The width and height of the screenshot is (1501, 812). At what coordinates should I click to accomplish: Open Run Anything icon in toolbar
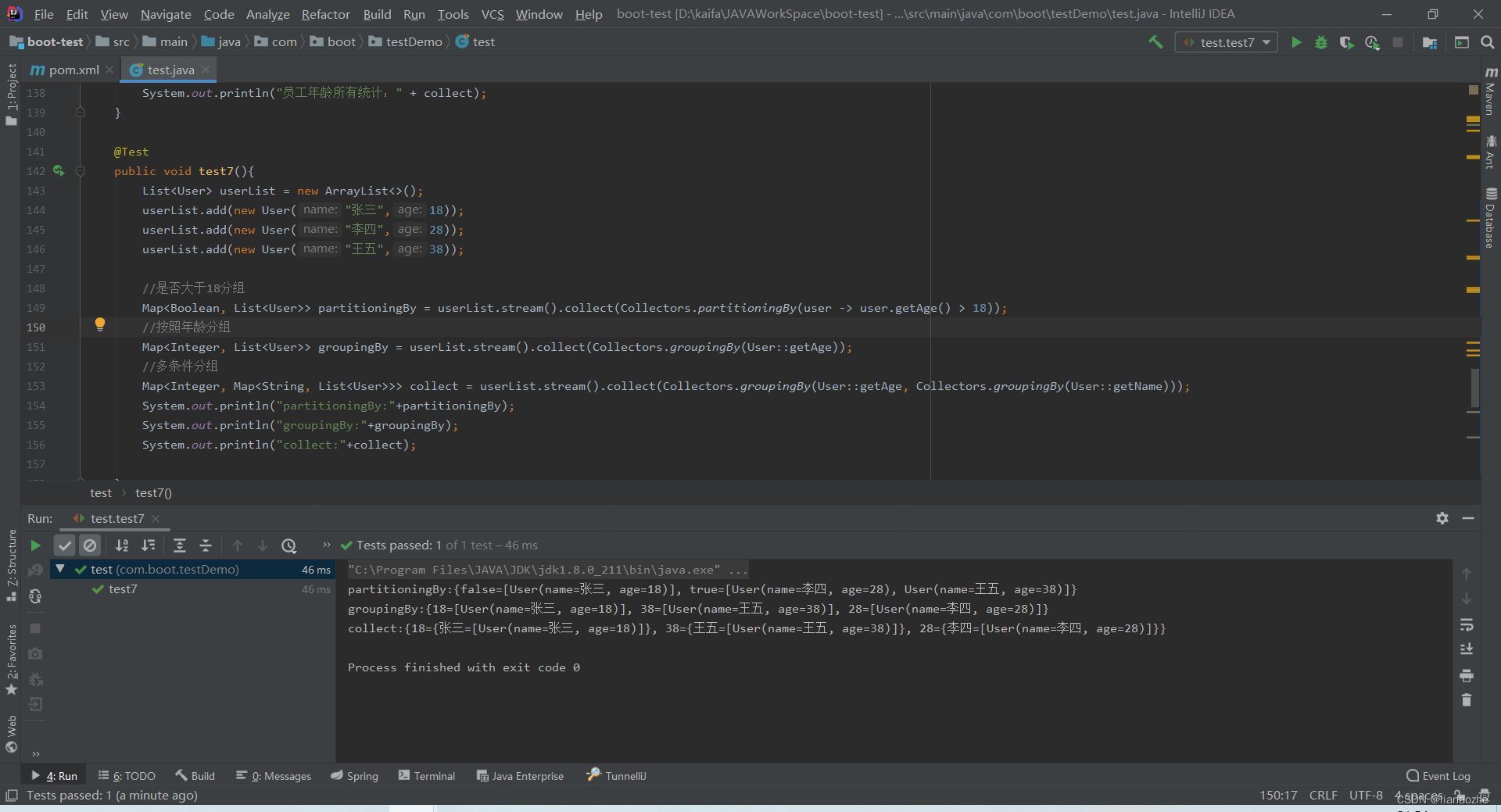coord(1462,42)
